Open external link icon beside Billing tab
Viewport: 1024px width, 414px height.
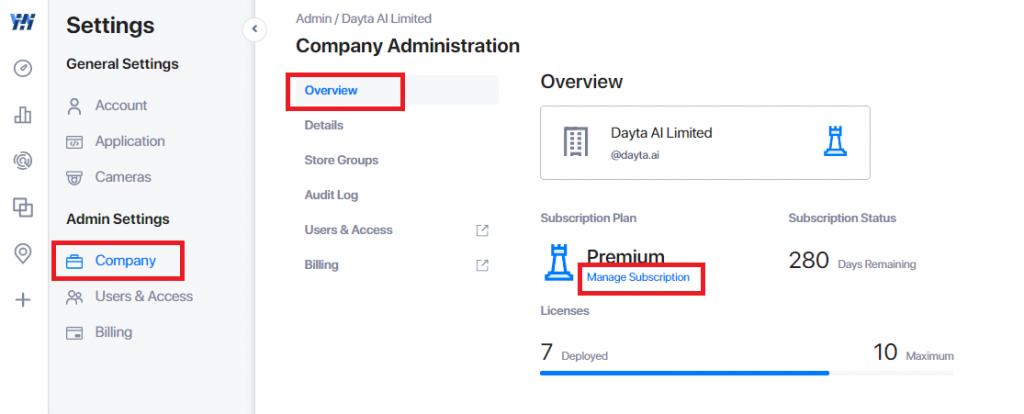pyautogui.click(x=482, y=265)
